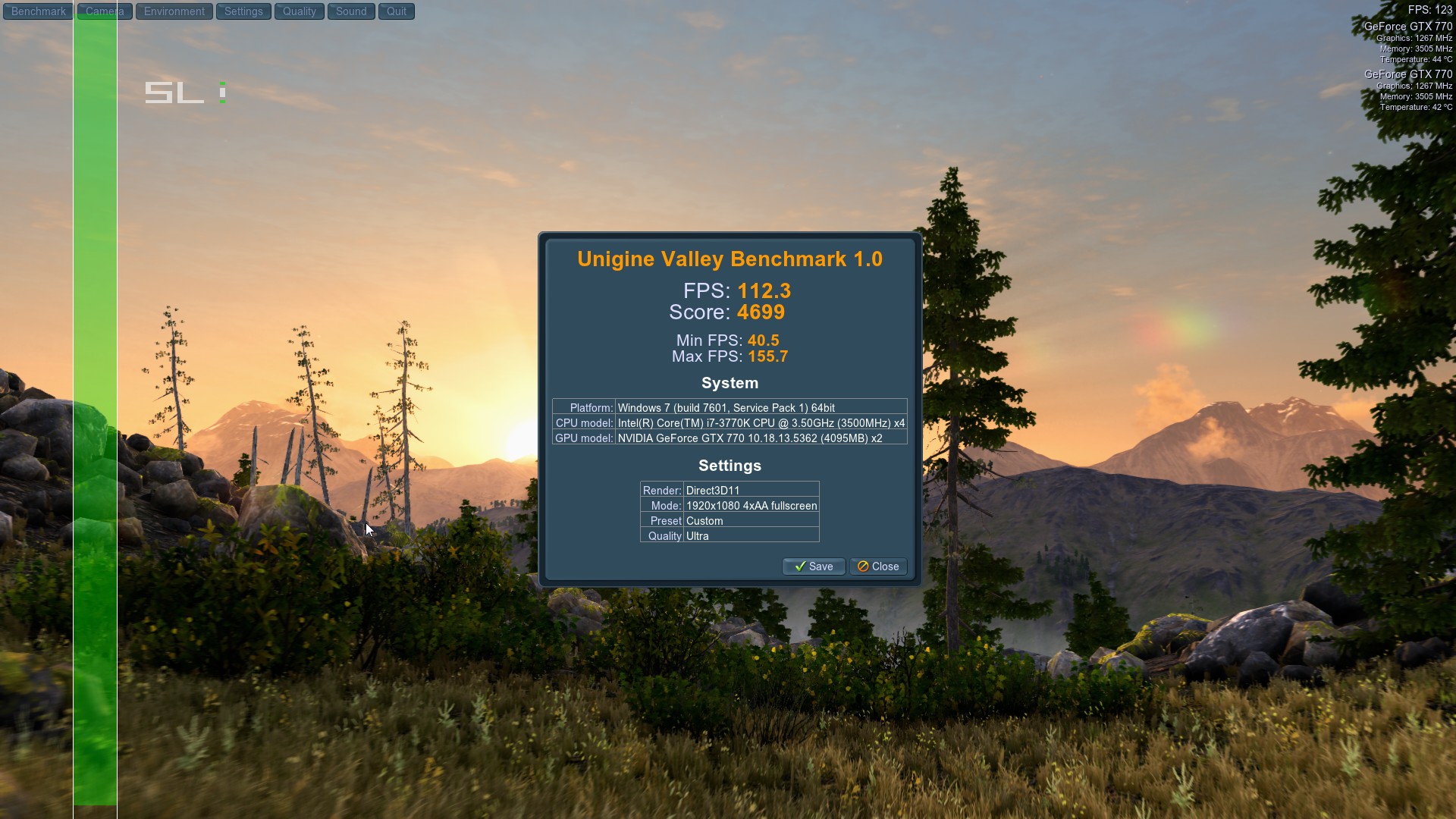Expand the Mode fullscreen dropdown

[x=751, y=505]
